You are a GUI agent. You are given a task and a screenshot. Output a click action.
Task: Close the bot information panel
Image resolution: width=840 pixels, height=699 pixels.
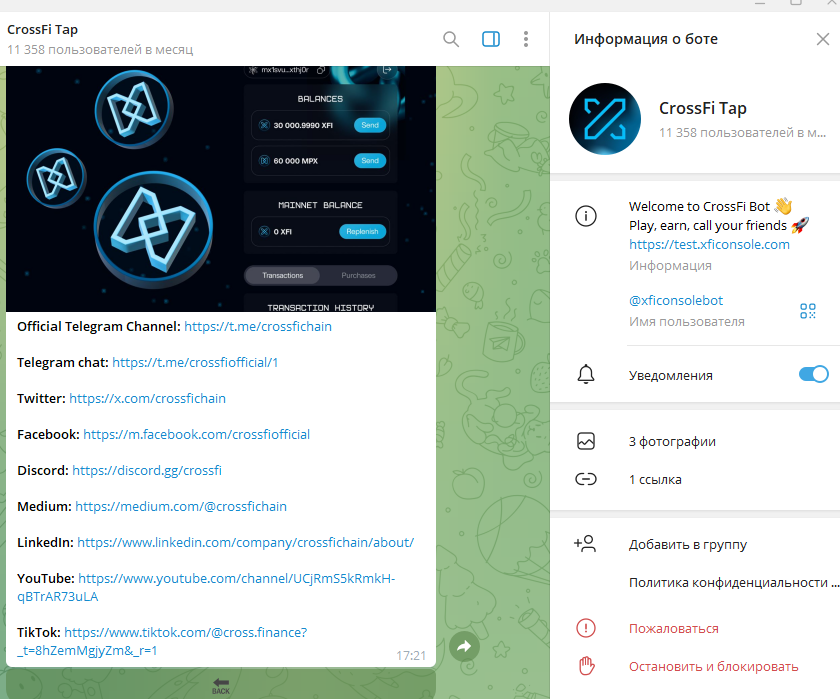(x=823, y=39)
